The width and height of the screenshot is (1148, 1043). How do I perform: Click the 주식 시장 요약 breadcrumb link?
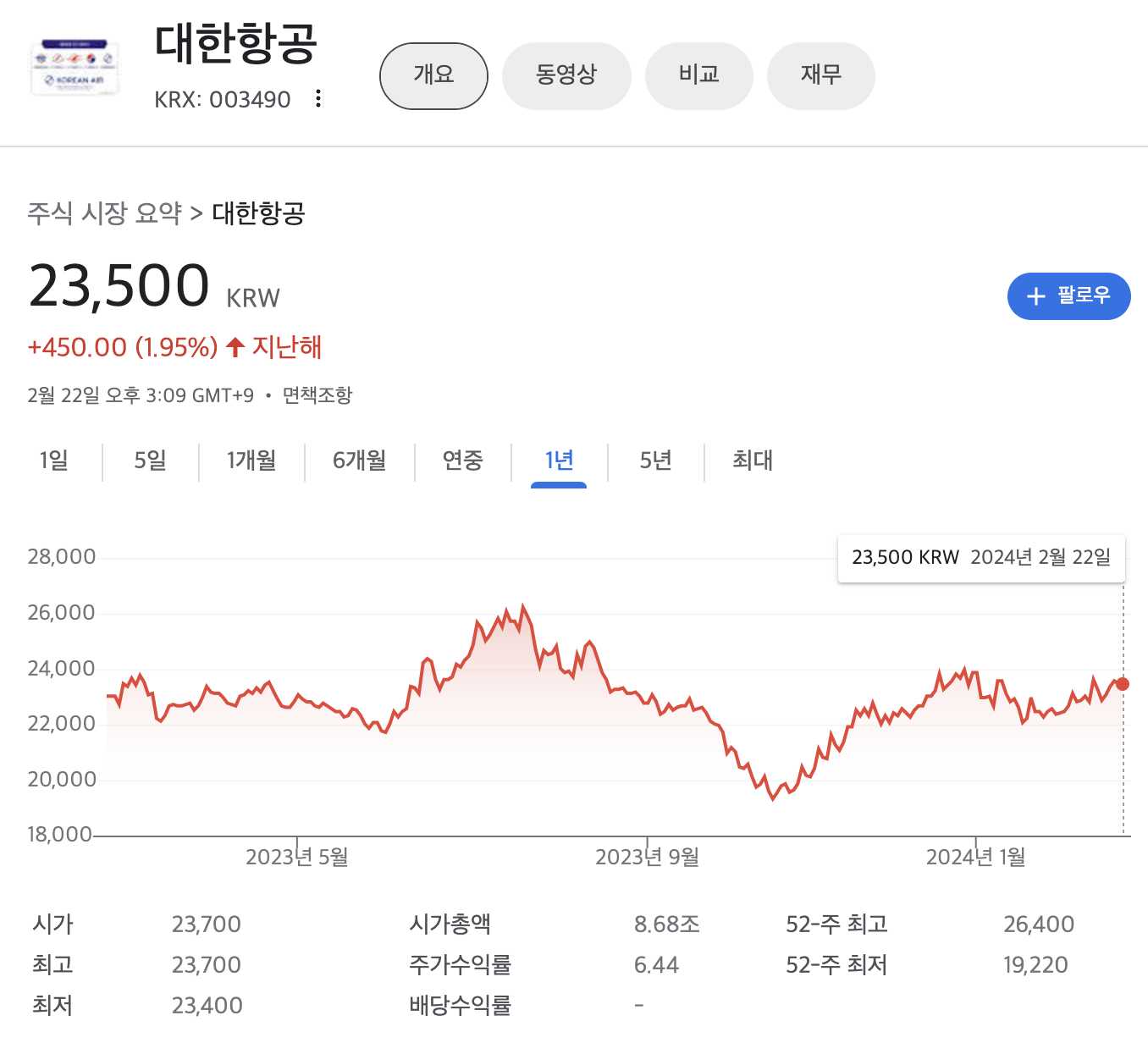pos(104,213)
